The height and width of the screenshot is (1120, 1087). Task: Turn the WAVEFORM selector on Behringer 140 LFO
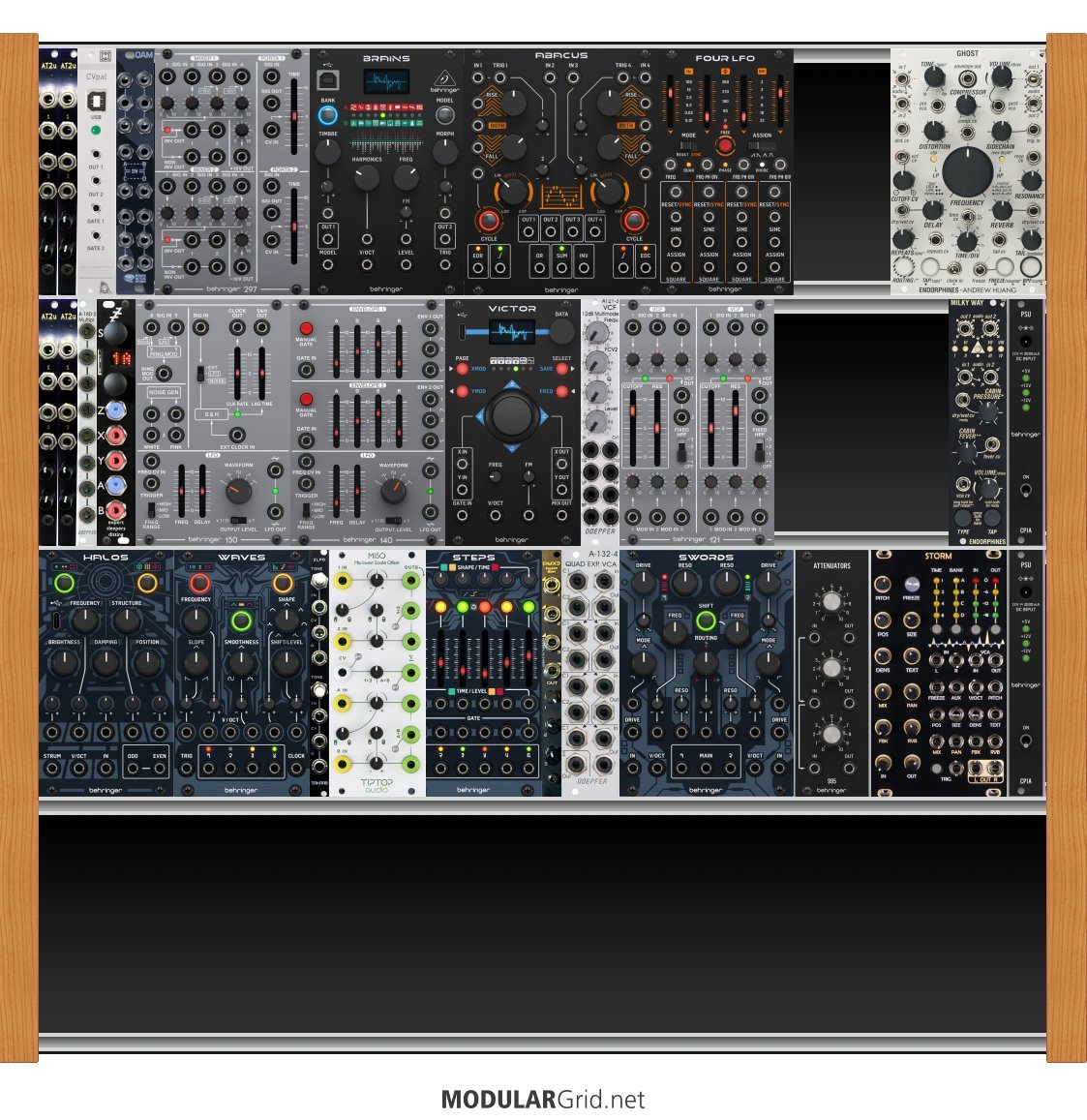click(x=393, y=491)
